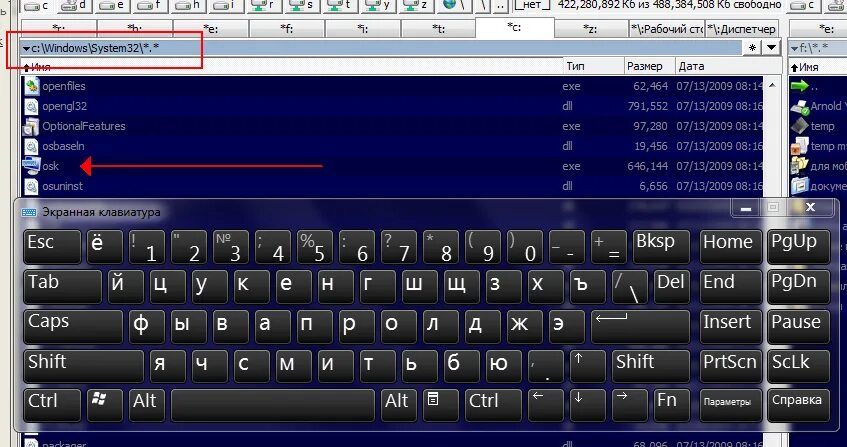This screenshot has height=447, width=847.
Task: Click scroll-up arrow of left file list
Action: [772, 85]
